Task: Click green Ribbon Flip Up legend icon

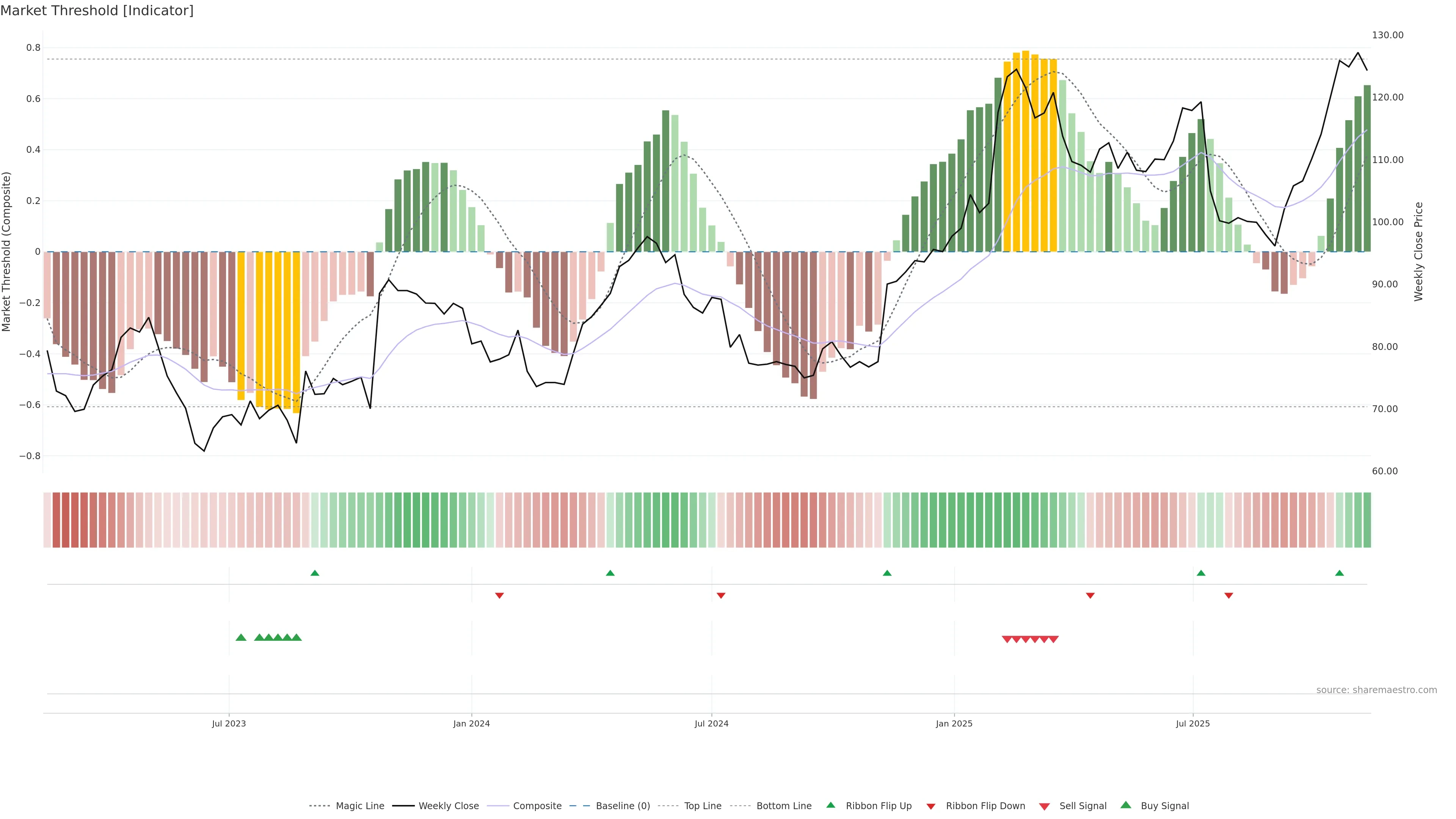Action: [830, 805]
